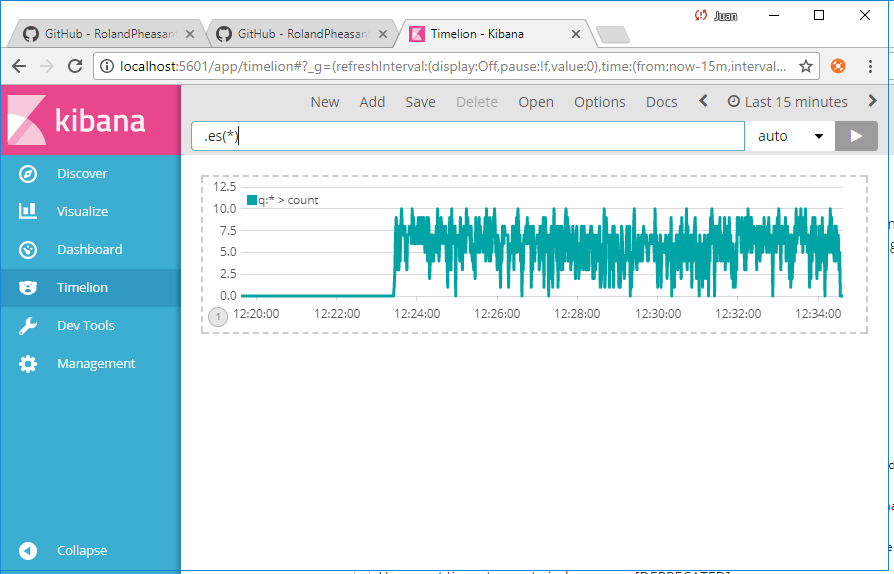This screenshot has width=894, height=574.
Task: Click the 12:24:00 axis label
Action: [417, 314]
